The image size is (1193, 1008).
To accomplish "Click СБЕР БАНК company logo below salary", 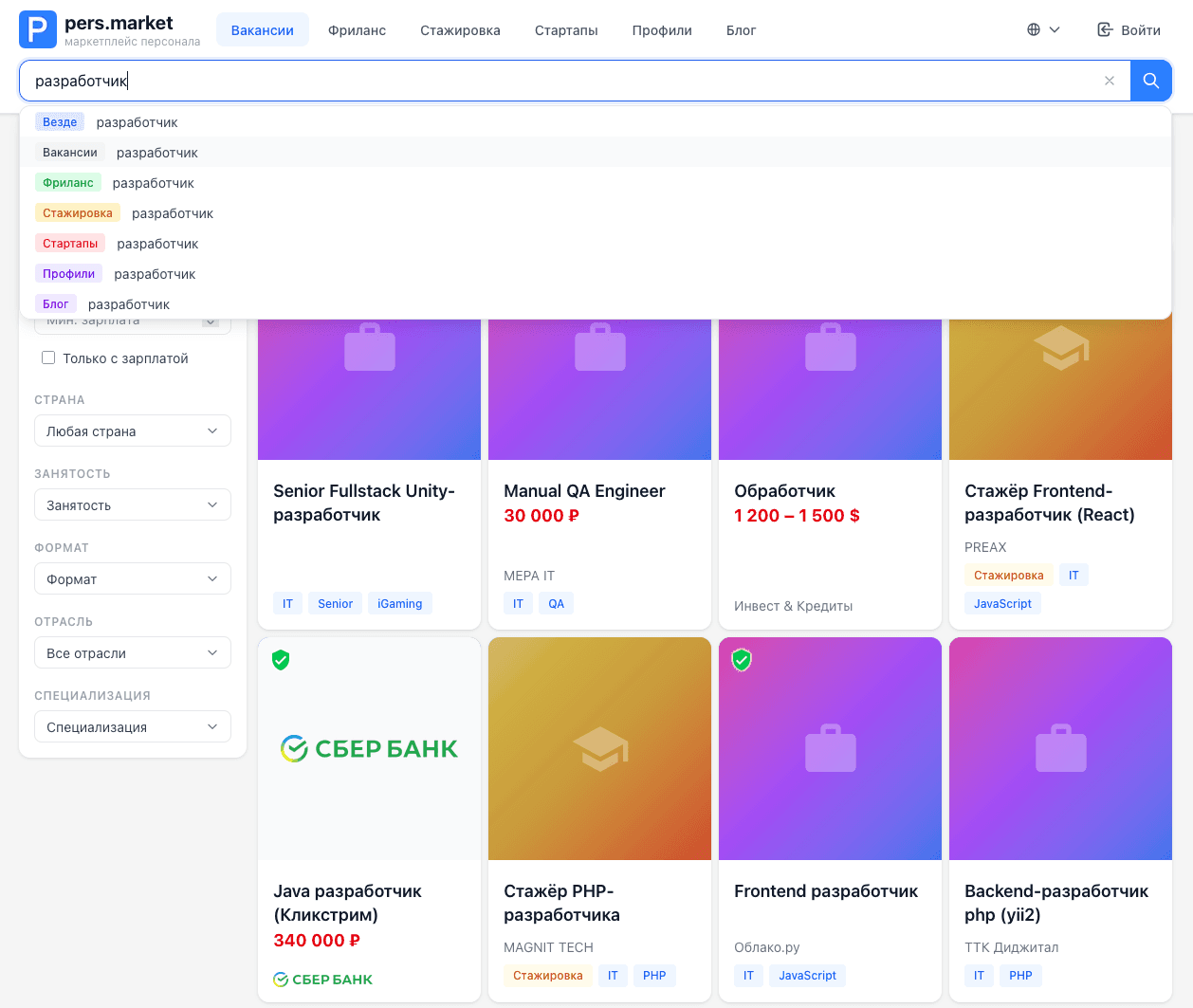I will click(x=322, y=980).
